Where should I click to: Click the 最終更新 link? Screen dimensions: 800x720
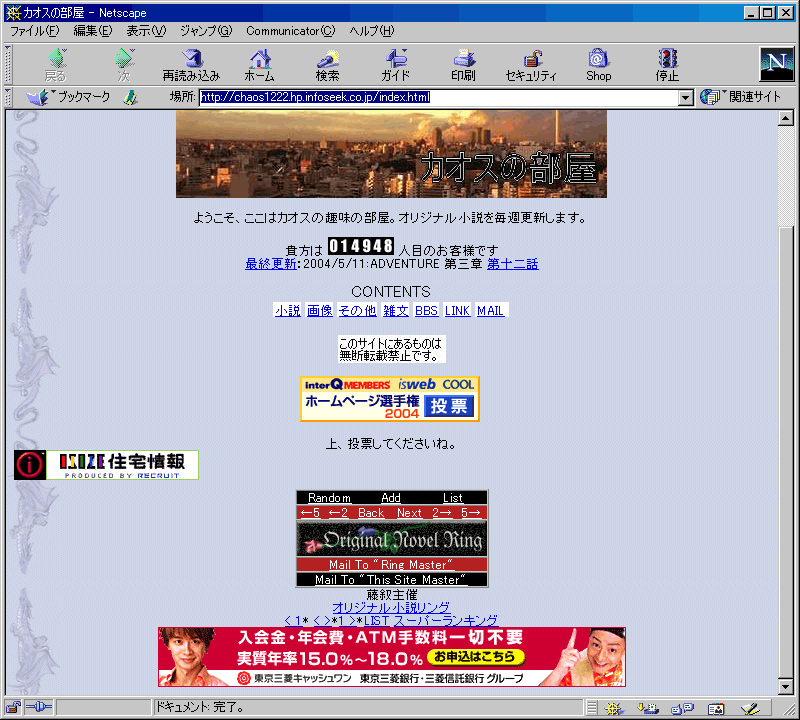tap(271, 264)
